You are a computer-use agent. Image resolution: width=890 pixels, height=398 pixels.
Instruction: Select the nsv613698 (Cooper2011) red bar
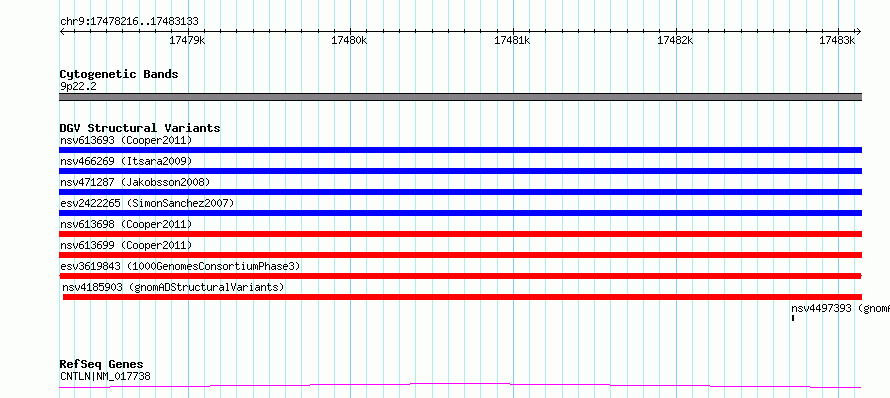[x=460, y=234]
